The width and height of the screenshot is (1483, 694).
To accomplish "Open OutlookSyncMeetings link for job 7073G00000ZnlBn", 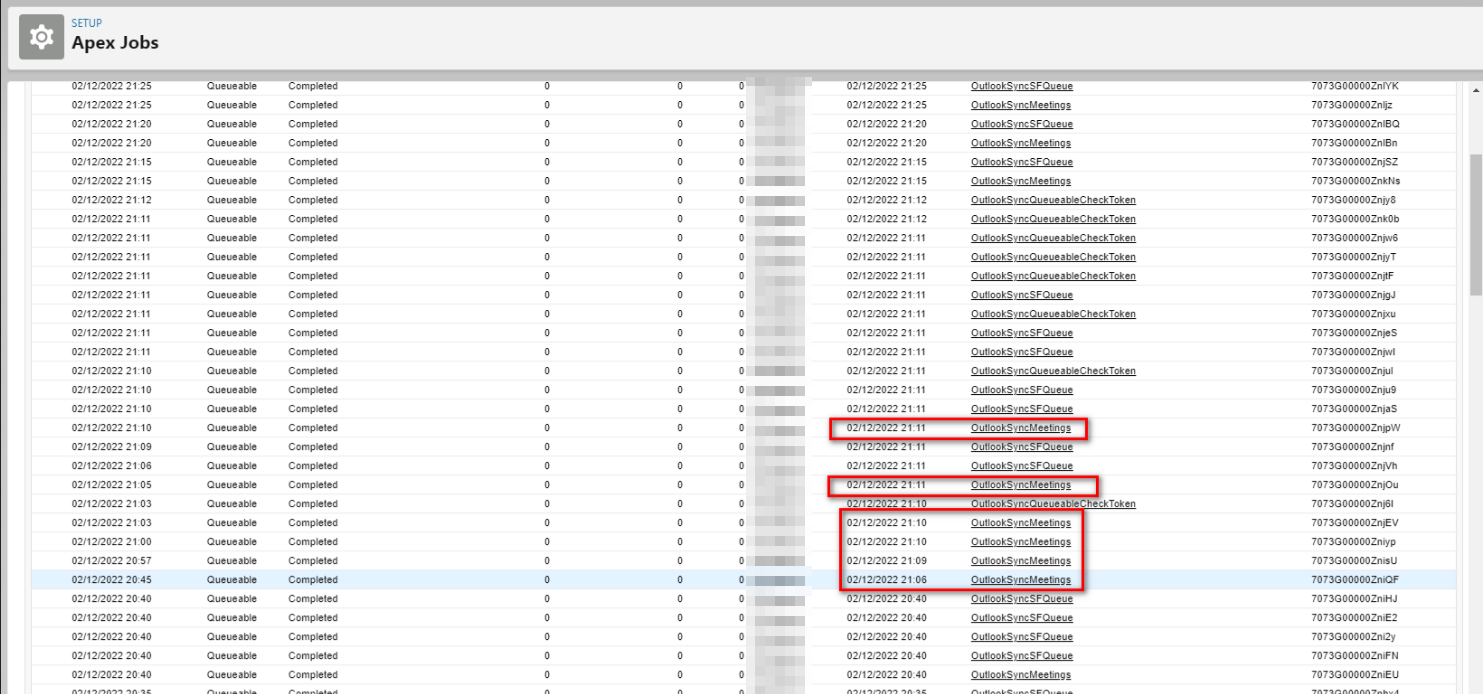I will point(1020,143).
